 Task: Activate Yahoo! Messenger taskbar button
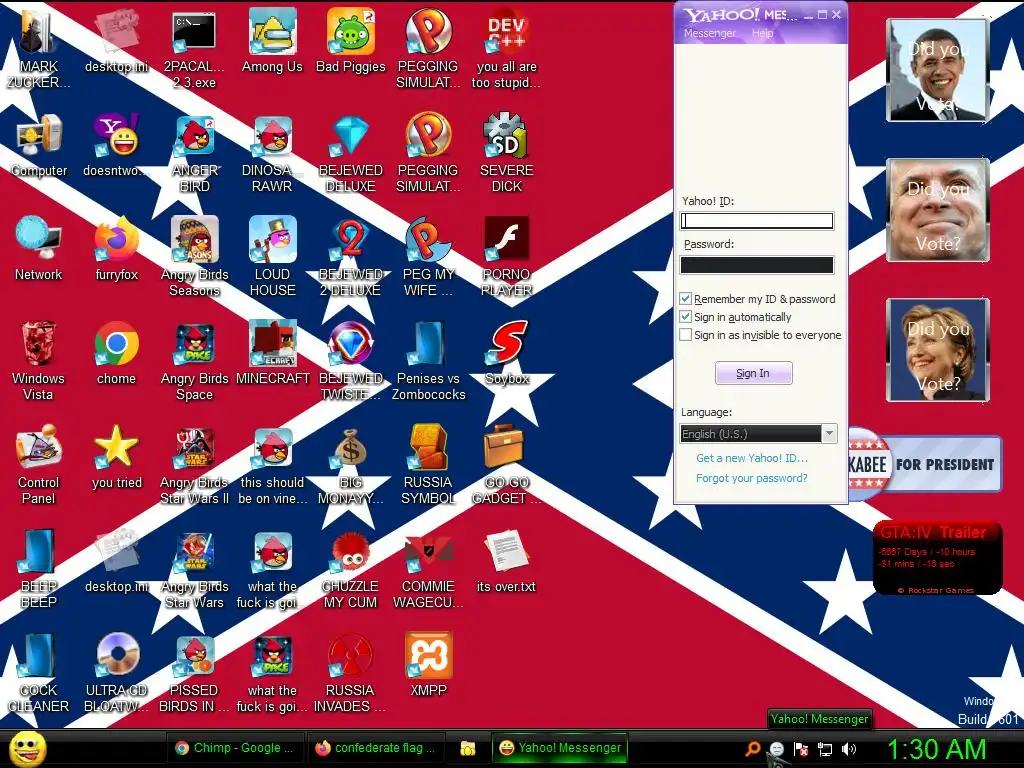(x=560, y=748)
